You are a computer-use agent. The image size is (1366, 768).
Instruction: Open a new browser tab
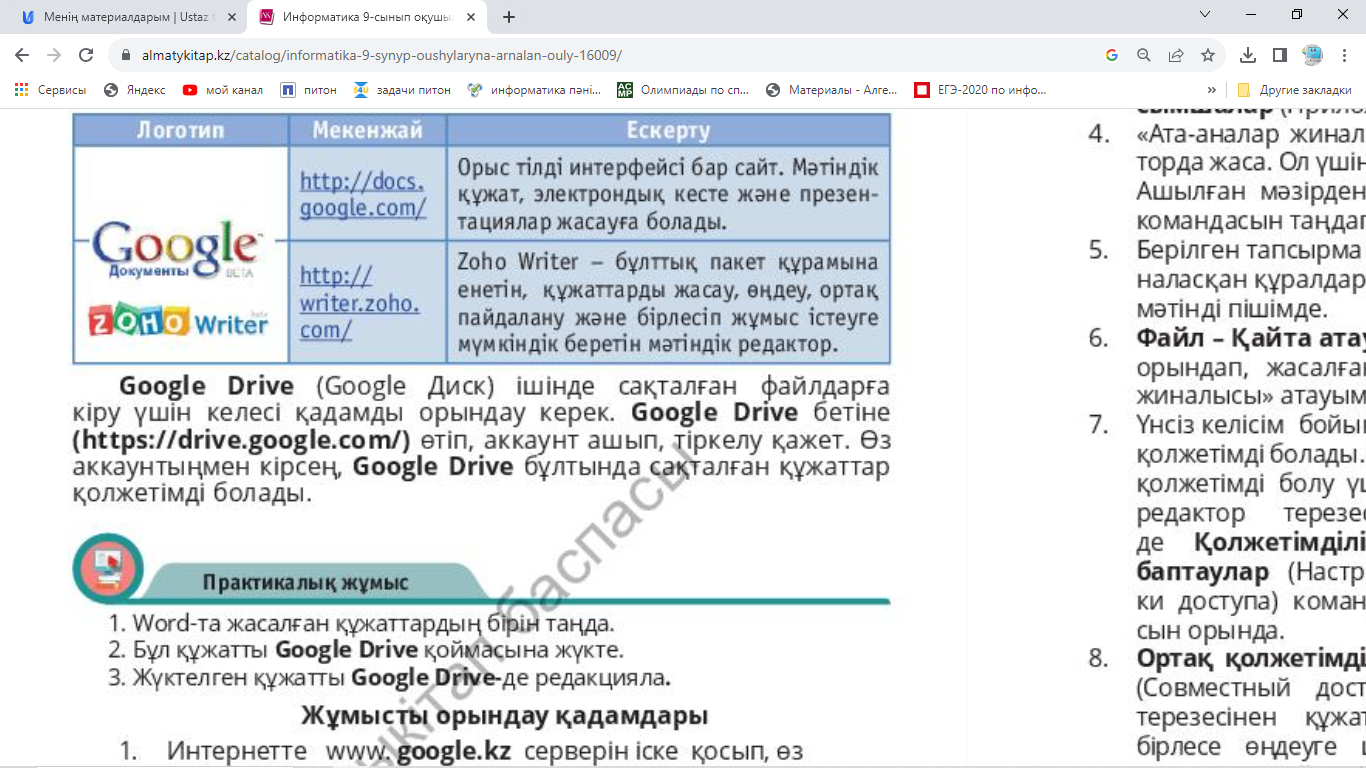click(509, 17)
